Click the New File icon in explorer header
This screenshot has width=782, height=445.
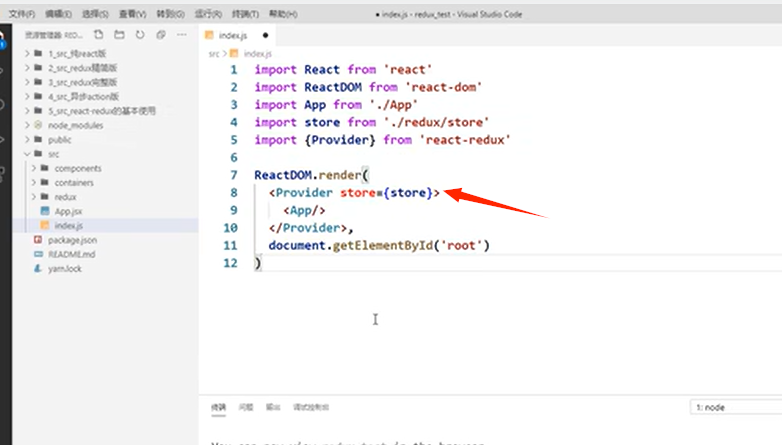click(x=98, y=35)
